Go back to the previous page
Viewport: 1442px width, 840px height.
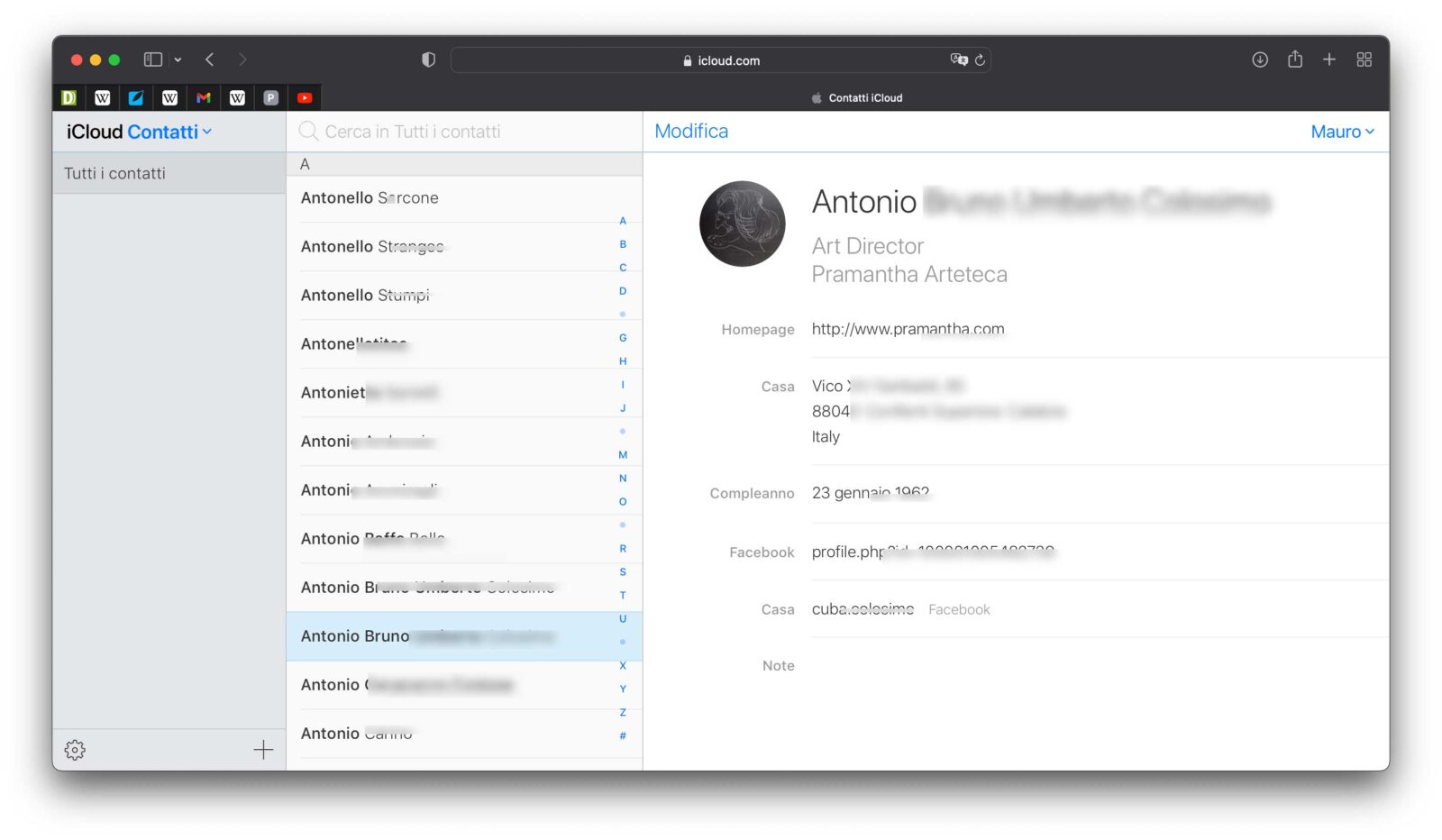point(209,59)
